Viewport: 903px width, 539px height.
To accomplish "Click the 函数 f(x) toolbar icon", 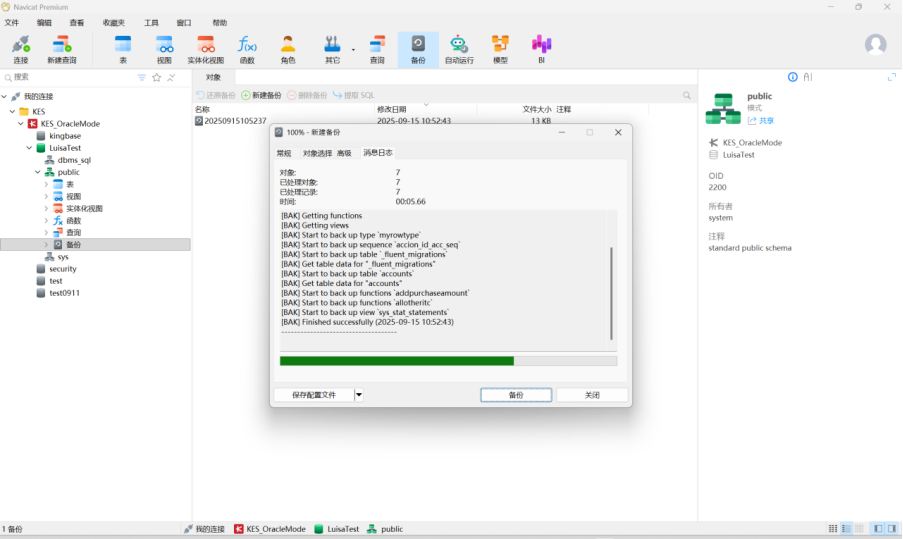I will (247, 48).
